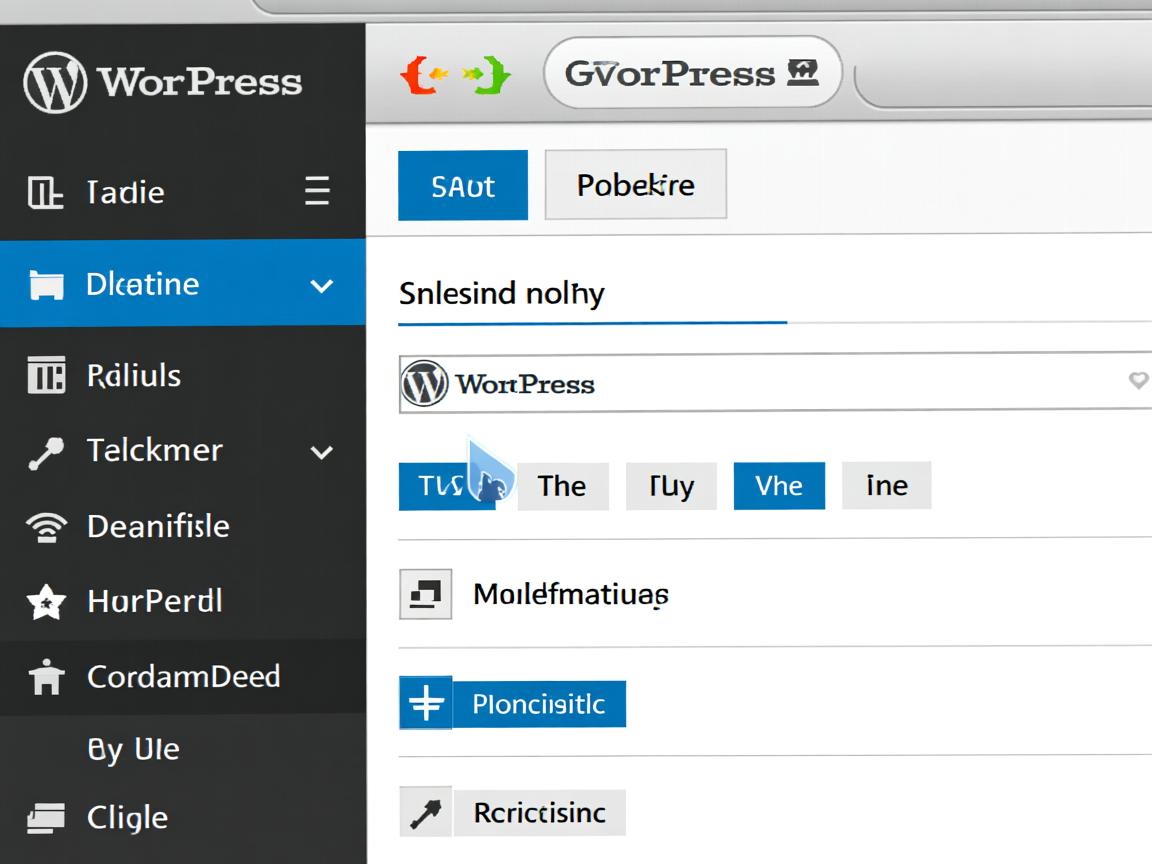Expand the Dlcatine menu chevron
The width and height of the screenshot is (1152, 864).
point(321,286)
